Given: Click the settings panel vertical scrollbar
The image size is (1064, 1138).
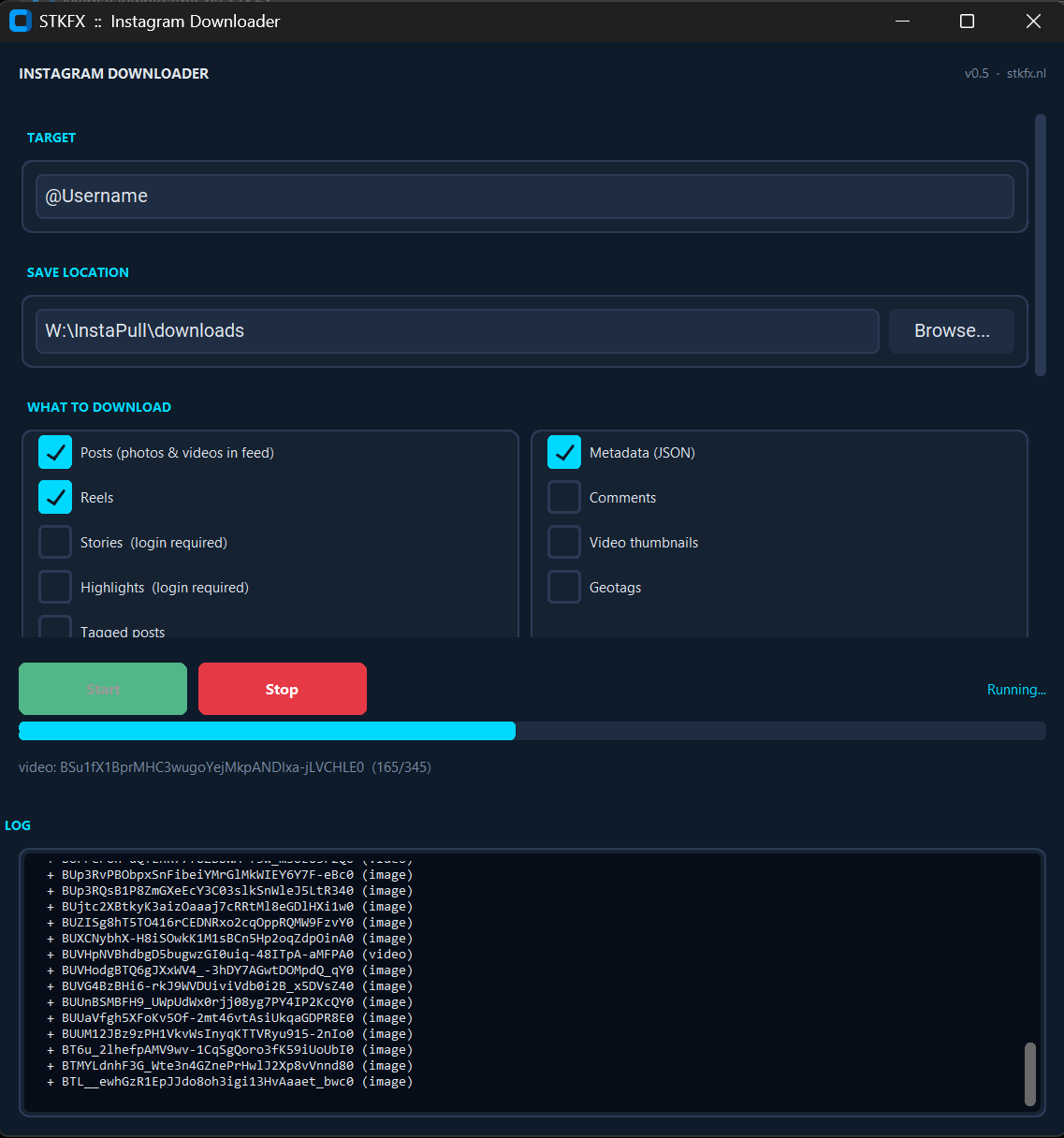Looking at the screenshot, I should click(1041, 245).
